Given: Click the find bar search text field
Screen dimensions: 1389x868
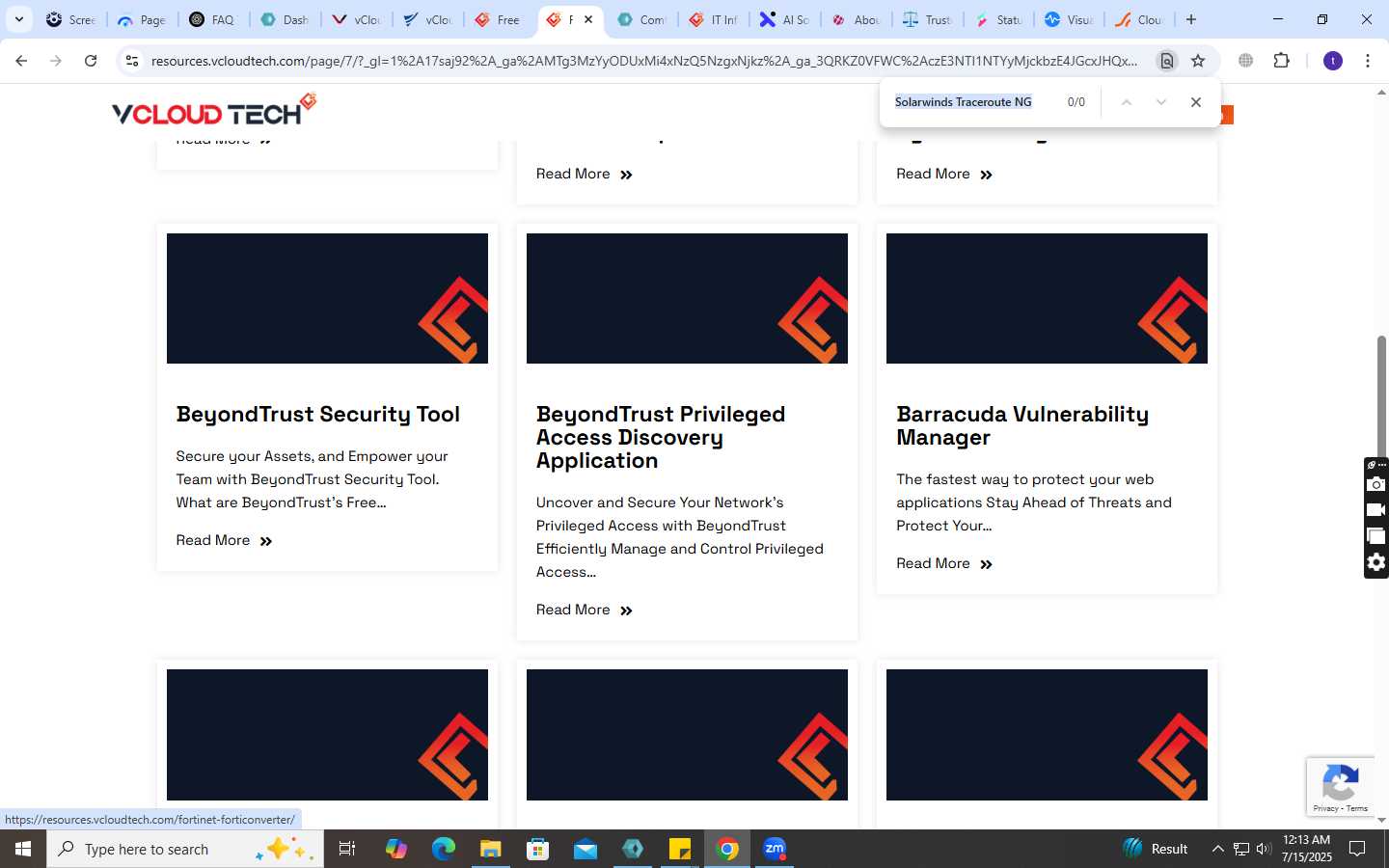Looking at the screenshot, I should pyautogui.click(x=972, y=102).
